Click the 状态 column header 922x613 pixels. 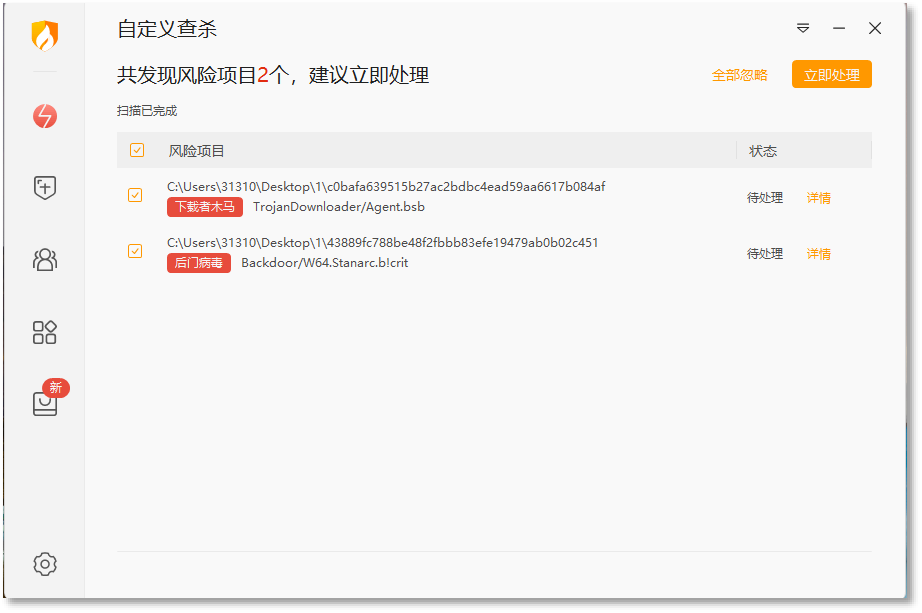(763, 151)
